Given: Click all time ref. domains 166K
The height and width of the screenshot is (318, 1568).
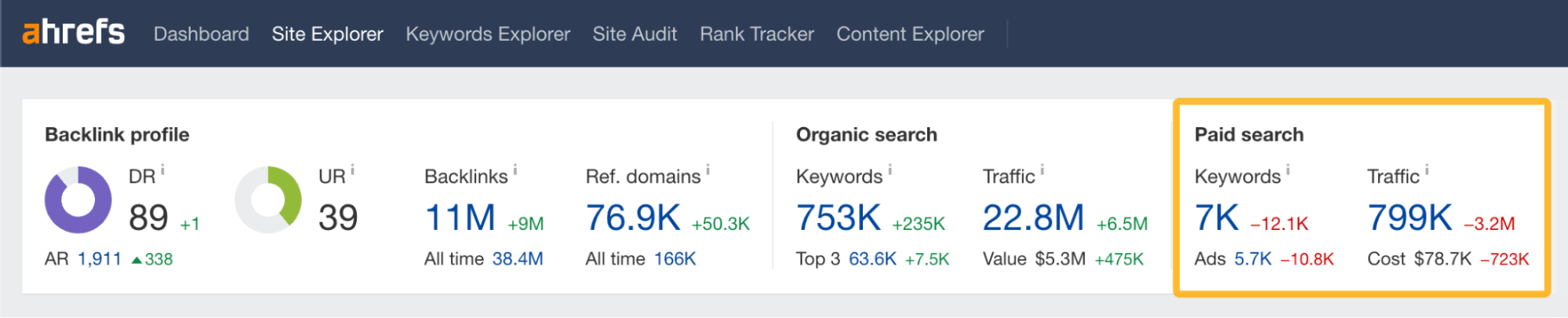Looking at the screenshot, I should point(675,259).
